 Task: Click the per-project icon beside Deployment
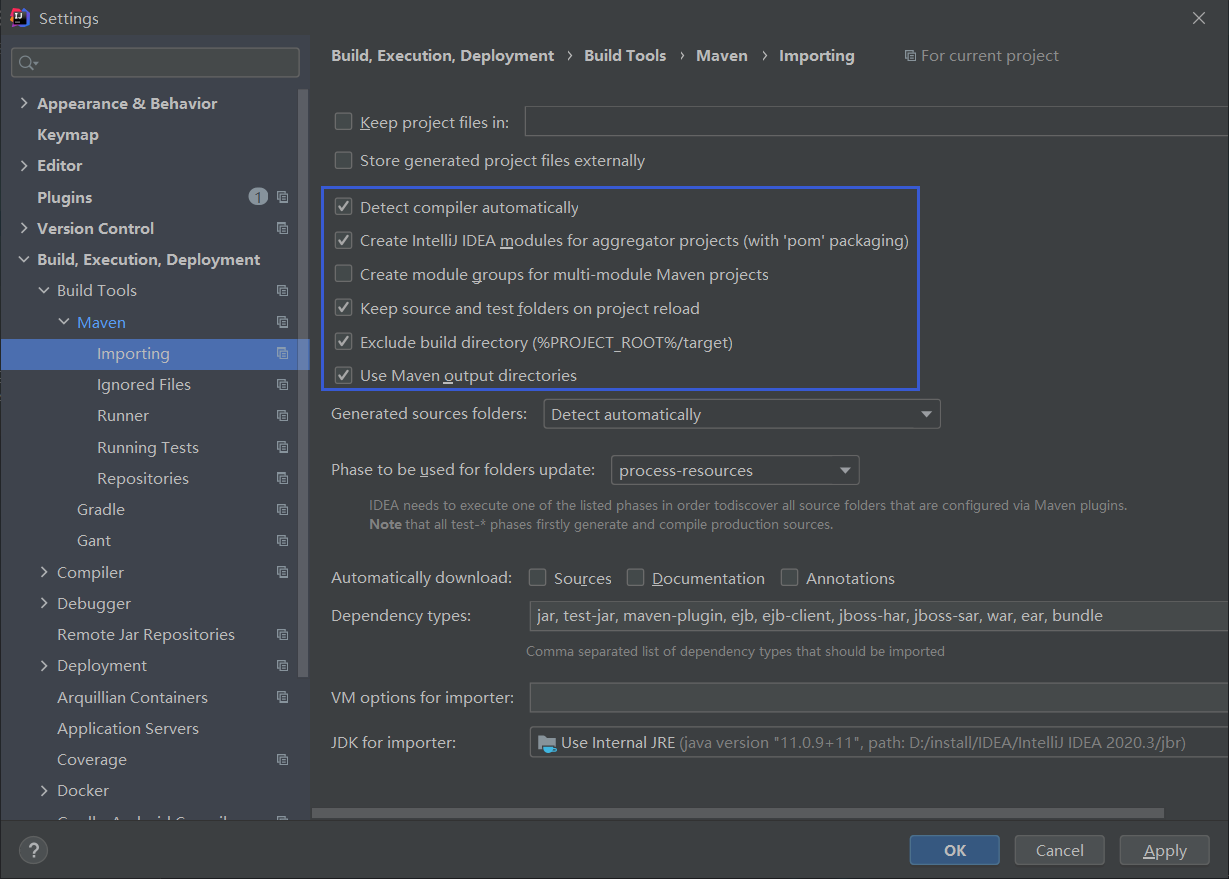(x=283, y=665)
